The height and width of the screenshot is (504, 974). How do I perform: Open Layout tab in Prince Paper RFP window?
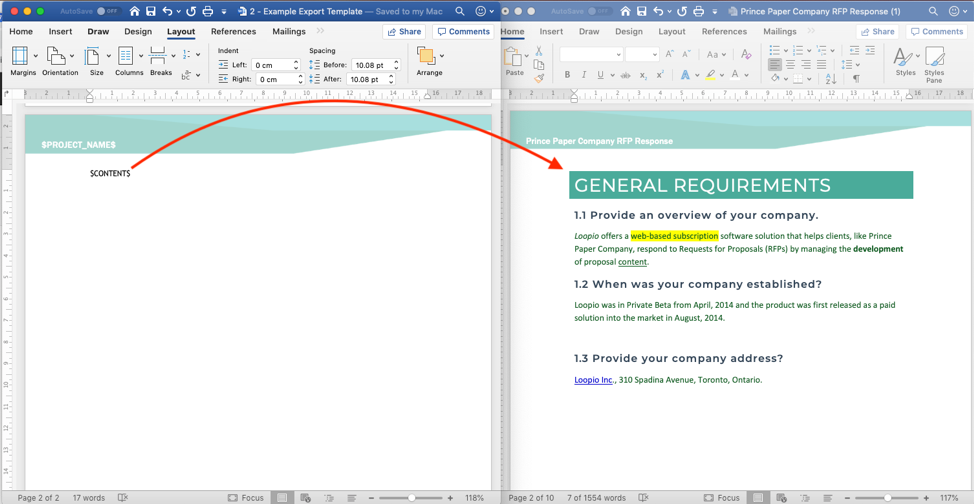(x=672, y=32)
